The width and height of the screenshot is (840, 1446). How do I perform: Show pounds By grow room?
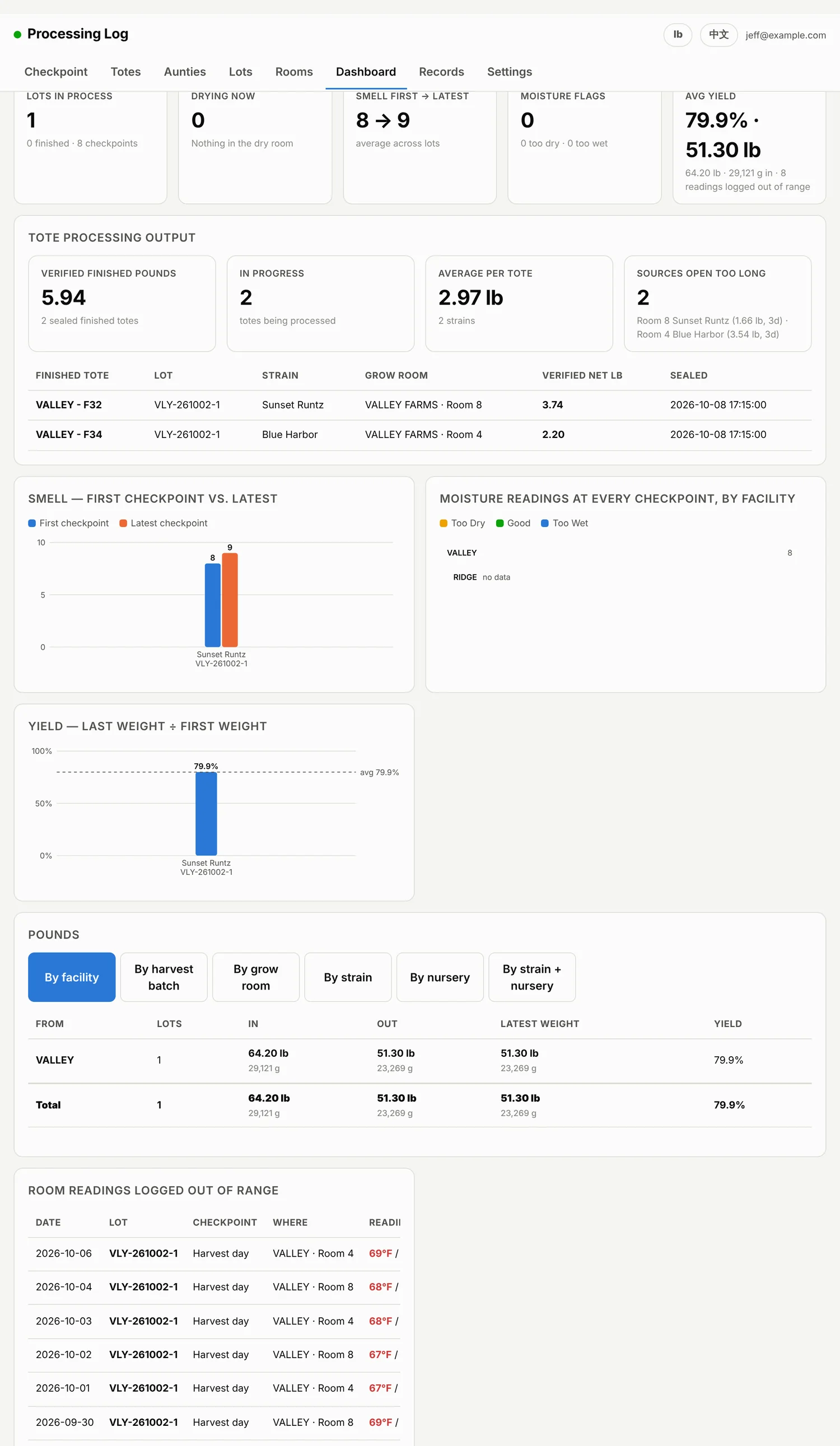pos(256,977)
